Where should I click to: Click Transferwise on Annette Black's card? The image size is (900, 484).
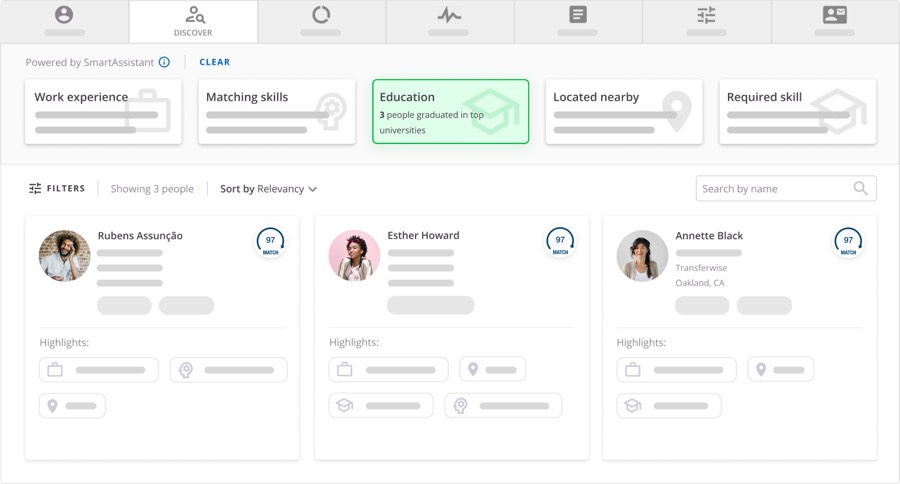(x=701, y=268)
